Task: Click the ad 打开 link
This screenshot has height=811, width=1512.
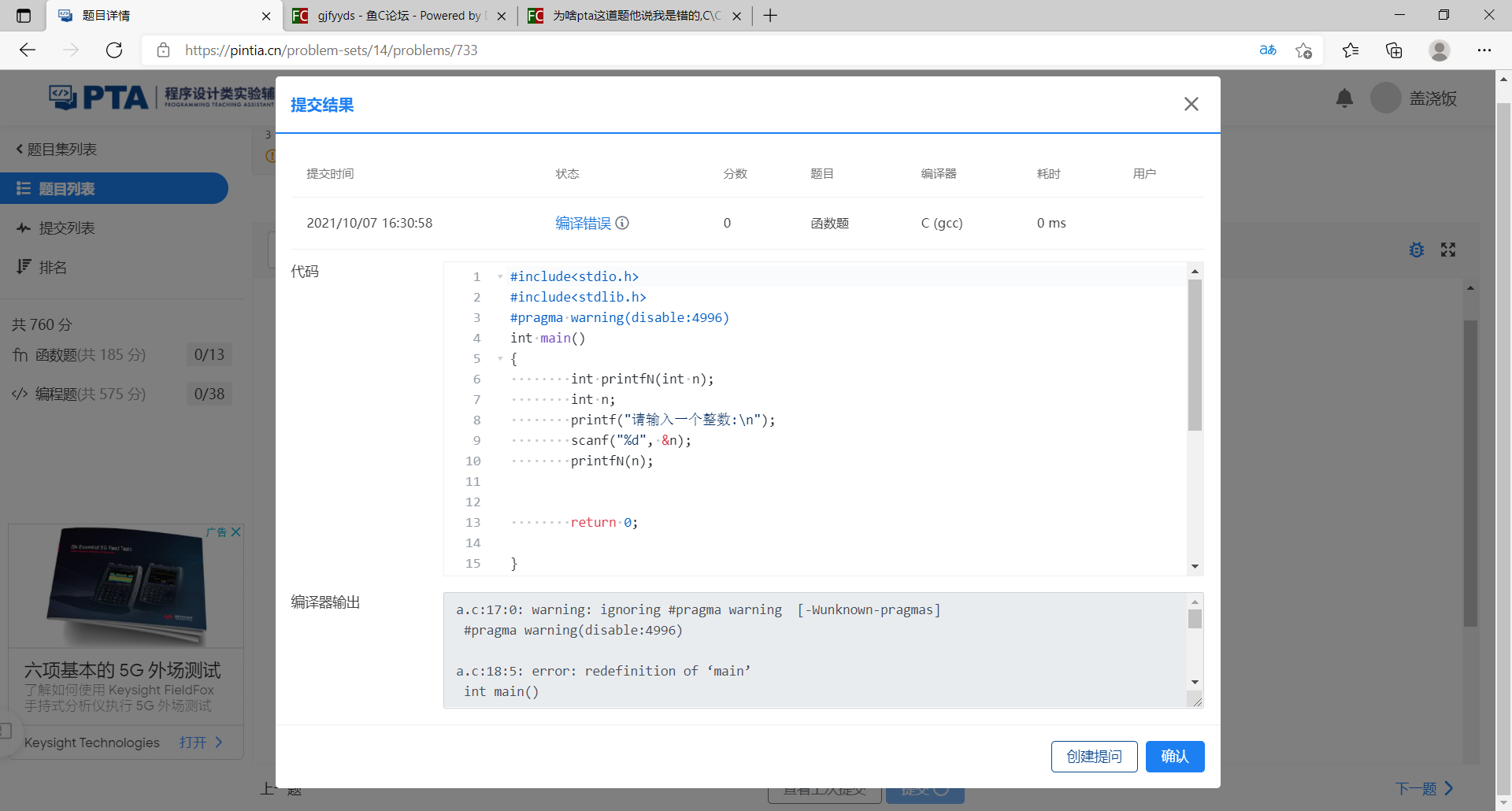Action: tap(200, 742)
